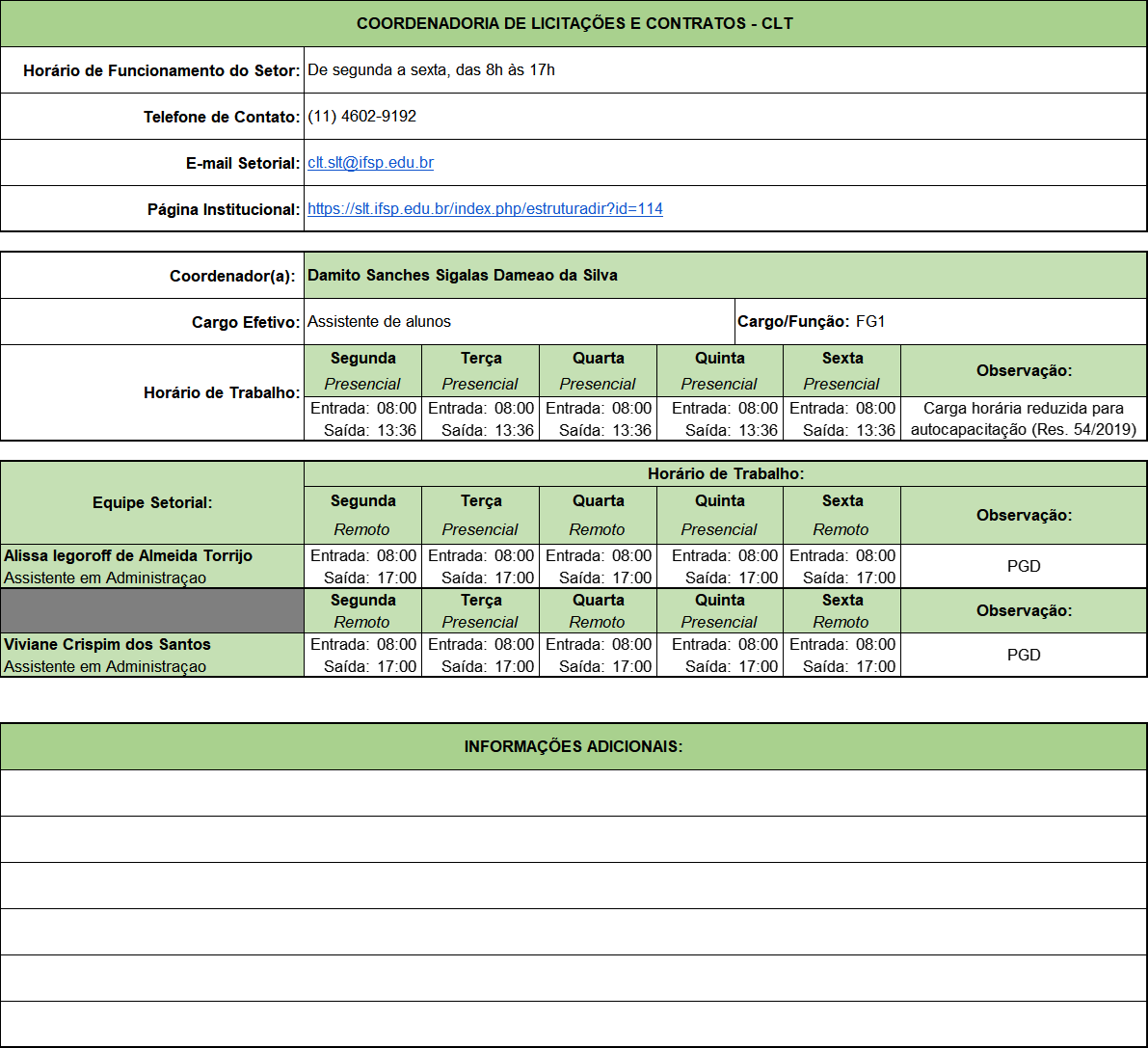Select the 'Telefone de Contato:' label cell
Viewport: 1148px width, 1048px height.
[152, 117]
